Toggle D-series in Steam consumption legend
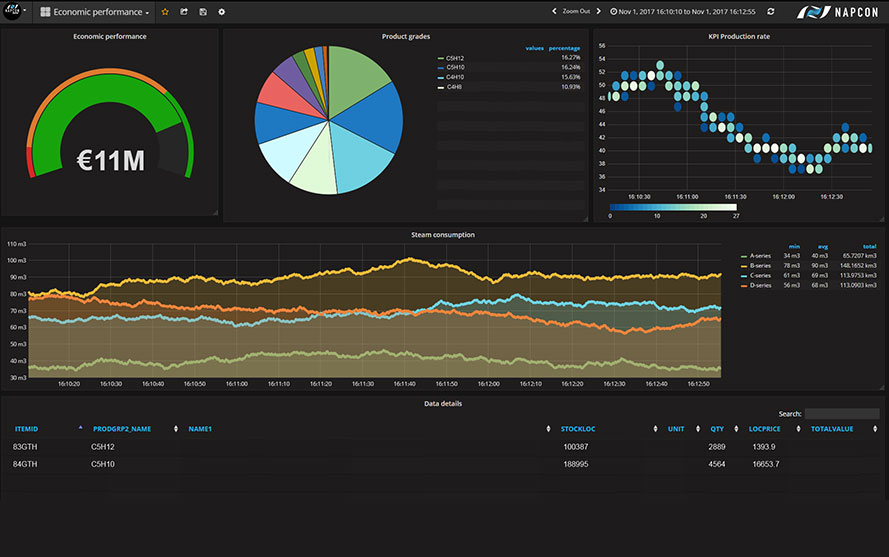 coord(762,285)
